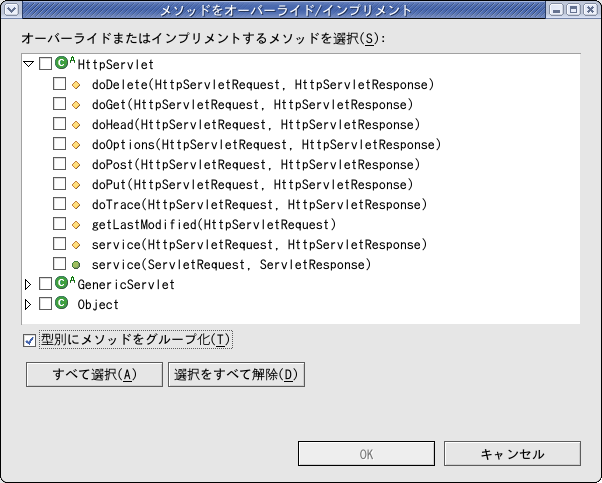Select the doOptions method row text

point(266,144)
